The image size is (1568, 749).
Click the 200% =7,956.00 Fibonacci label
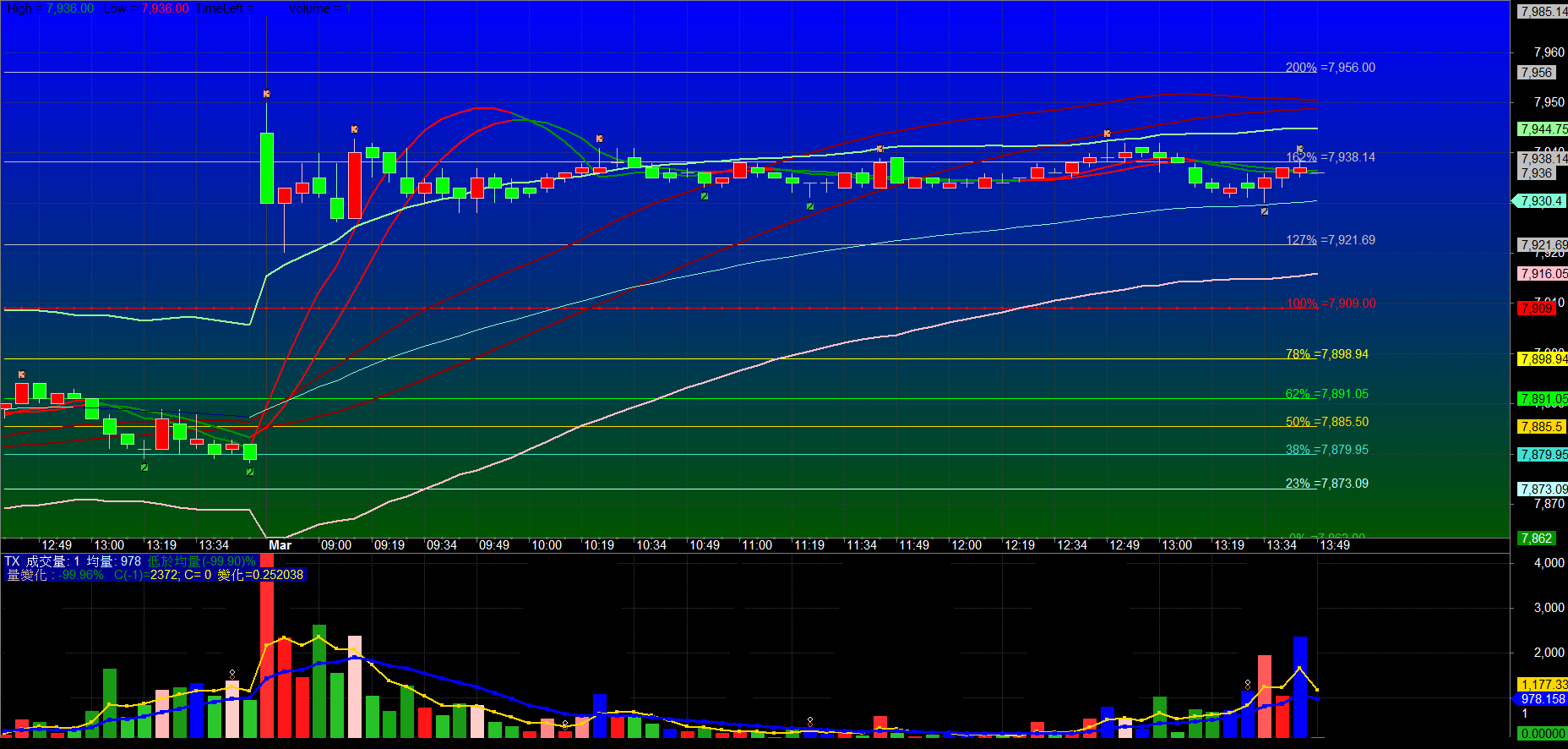coord(1330,68)
